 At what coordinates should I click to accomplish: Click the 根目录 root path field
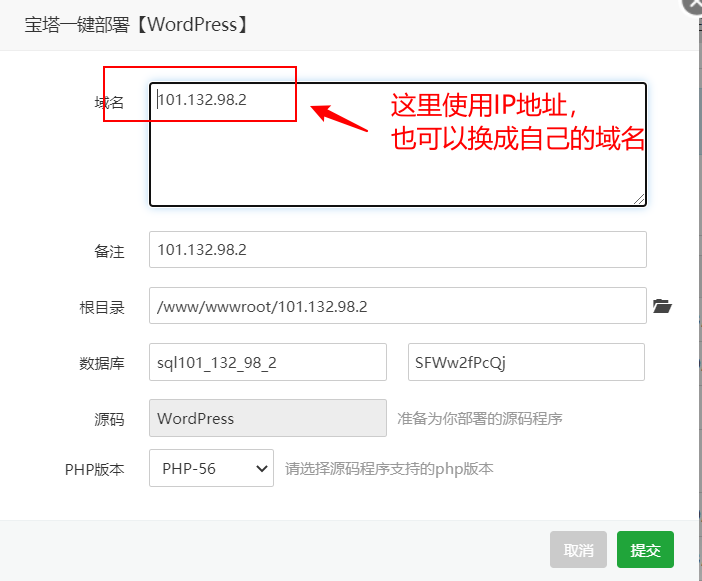point(398,306)
